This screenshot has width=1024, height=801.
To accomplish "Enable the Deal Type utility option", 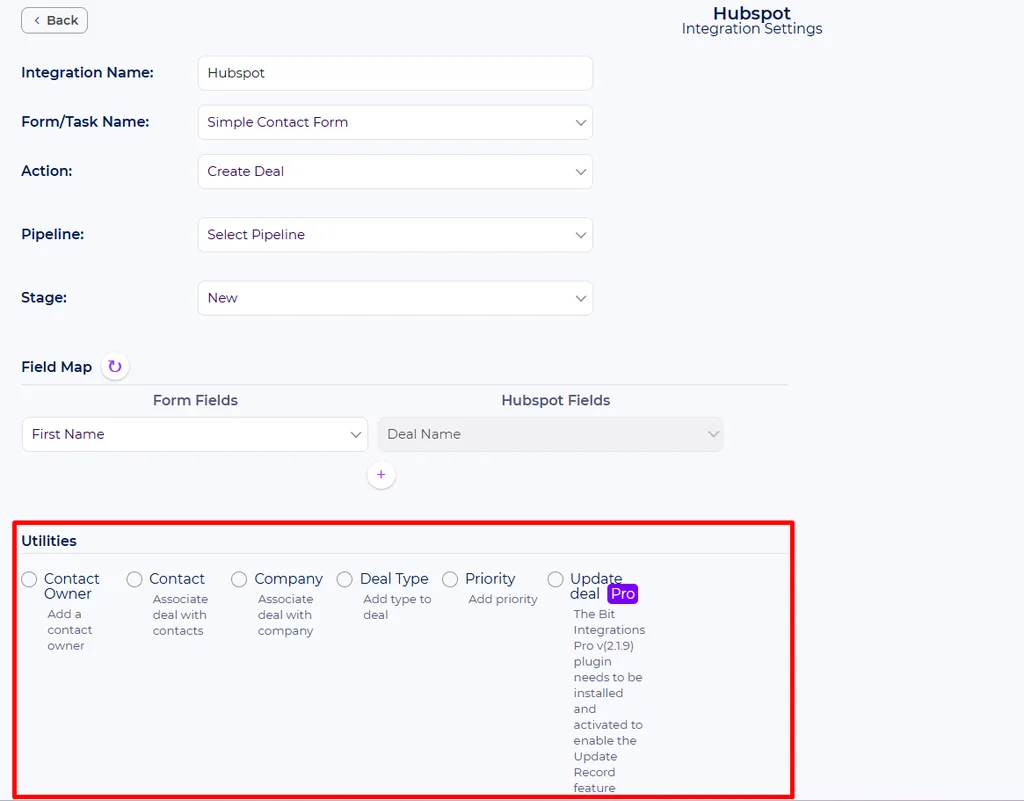I will coord(345,579).
